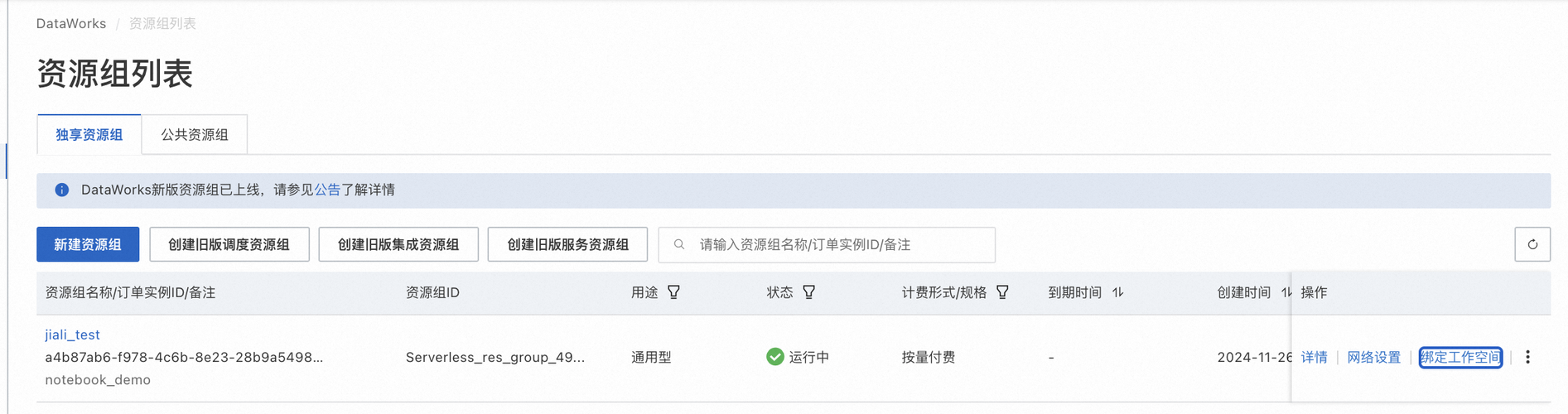The image size is (1568, 414).
Task: Click the blue info icon in banner
Action: [x=62, y=190]
